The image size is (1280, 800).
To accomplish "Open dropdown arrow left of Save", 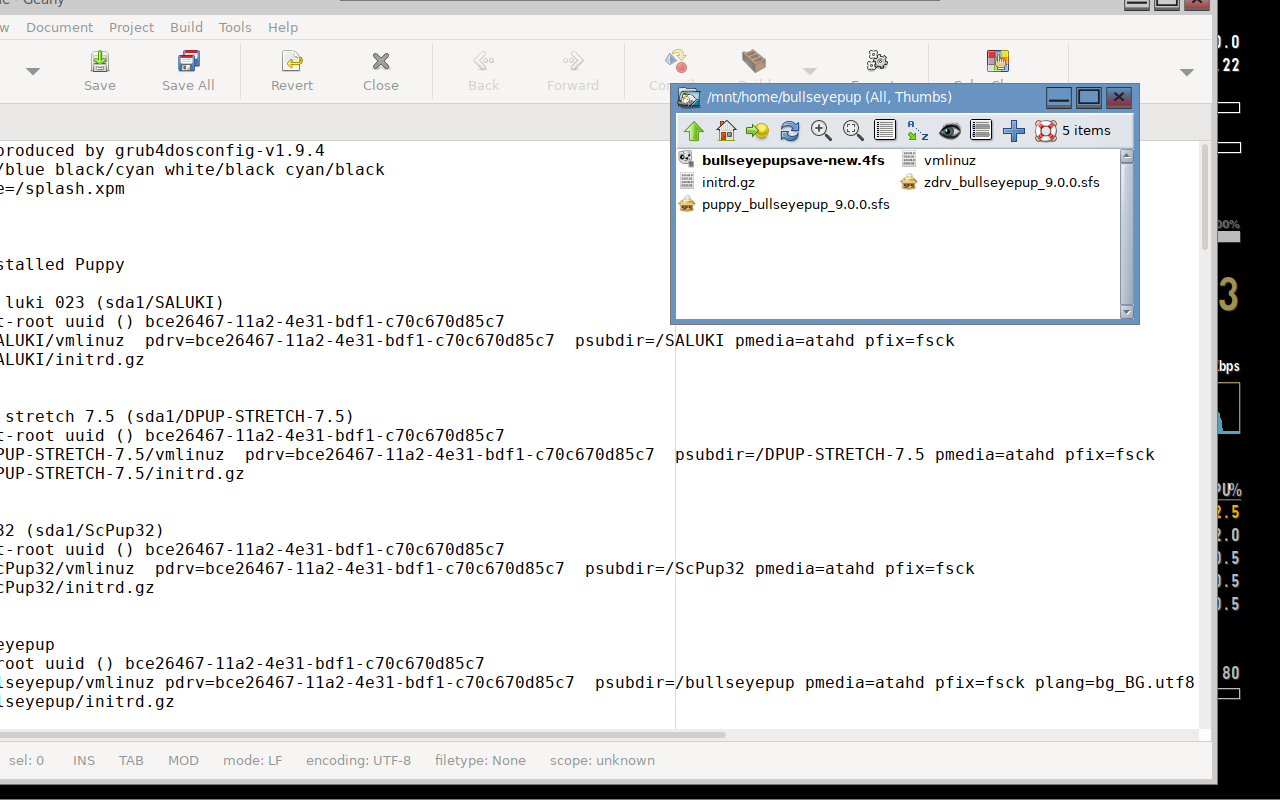I will (x=33, y=71).
